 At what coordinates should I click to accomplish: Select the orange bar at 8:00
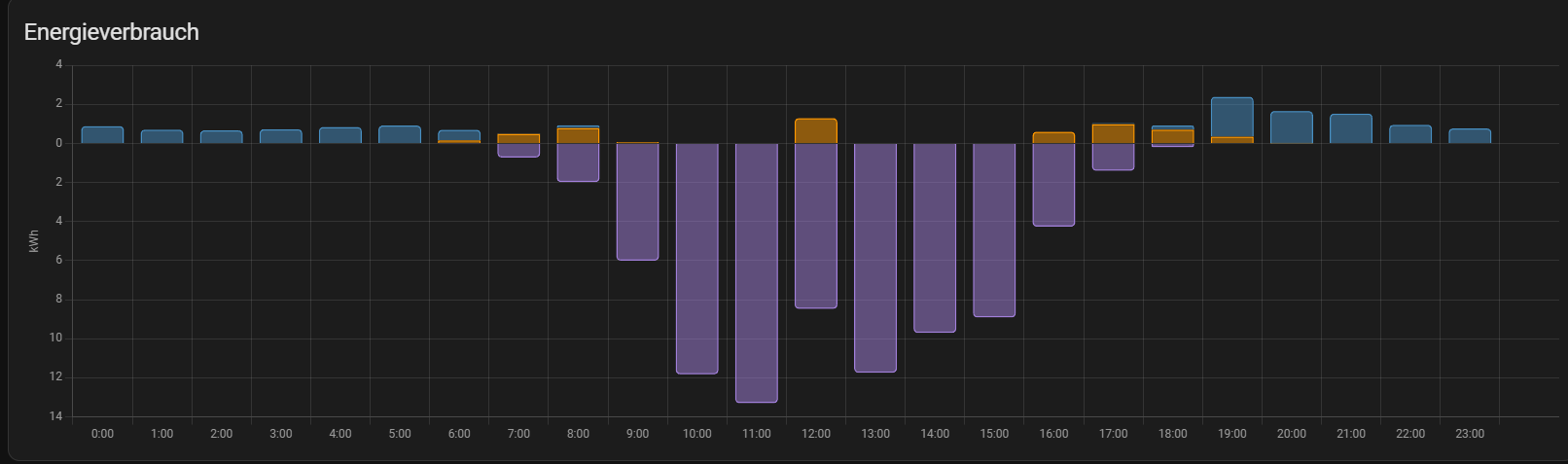[578, 136]
